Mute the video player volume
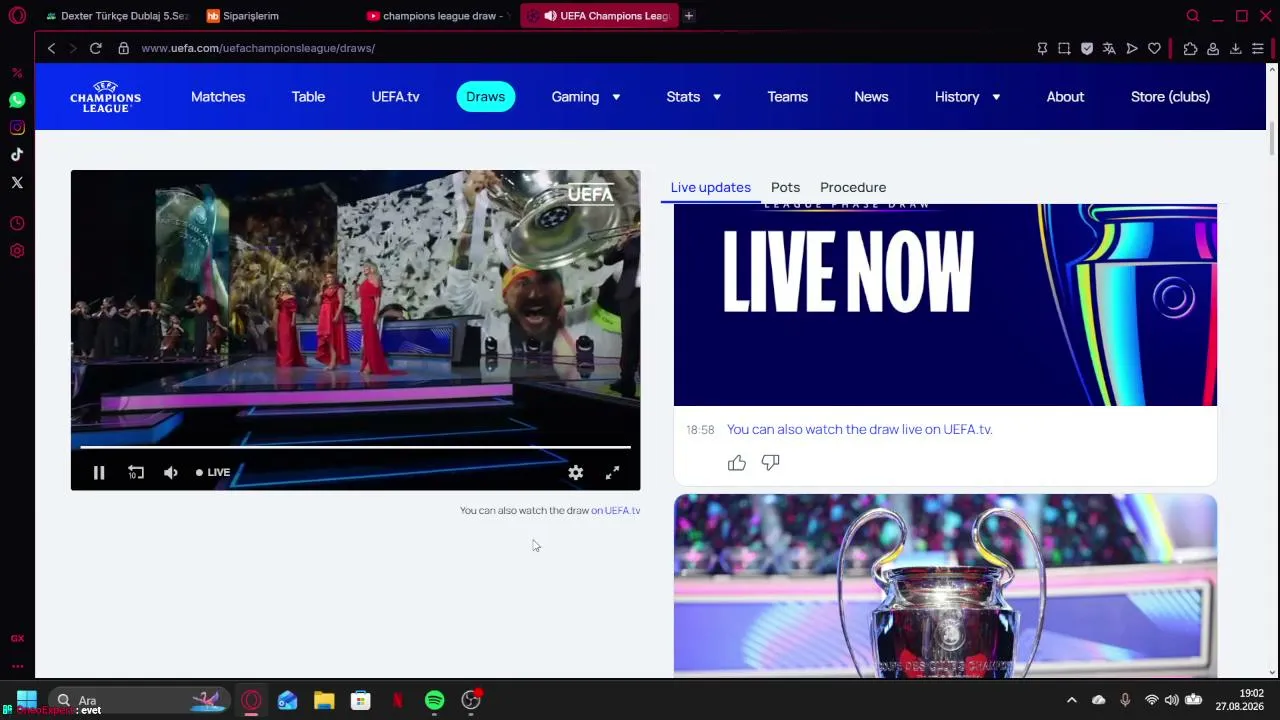1280x720 pixels. (x=171, y=473)
